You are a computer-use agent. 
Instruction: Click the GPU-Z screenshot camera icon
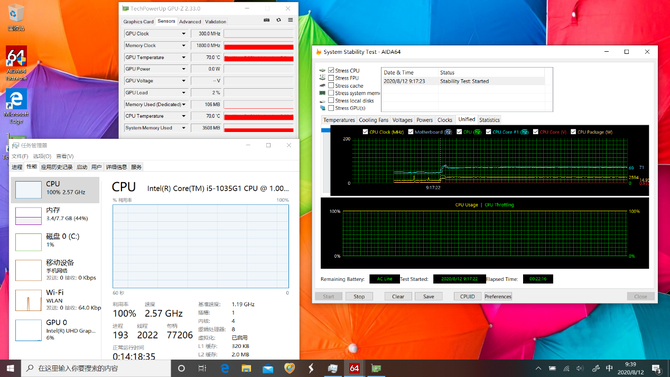coord(267,20)
